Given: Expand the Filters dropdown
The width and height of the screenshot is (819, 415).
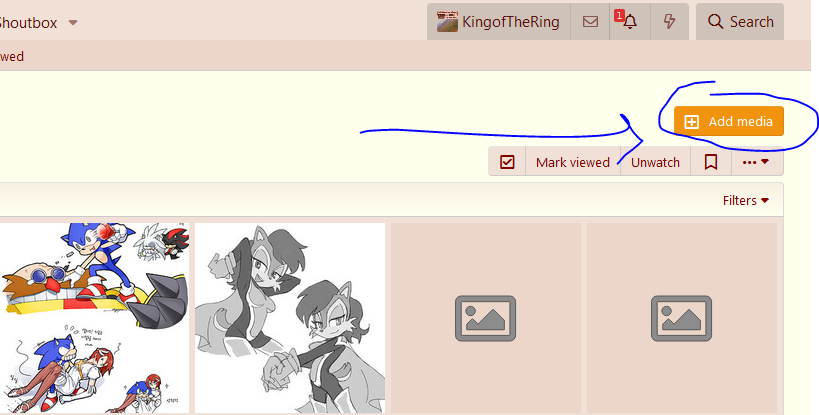Looking at the screenshot, I should tap(745, 200).
